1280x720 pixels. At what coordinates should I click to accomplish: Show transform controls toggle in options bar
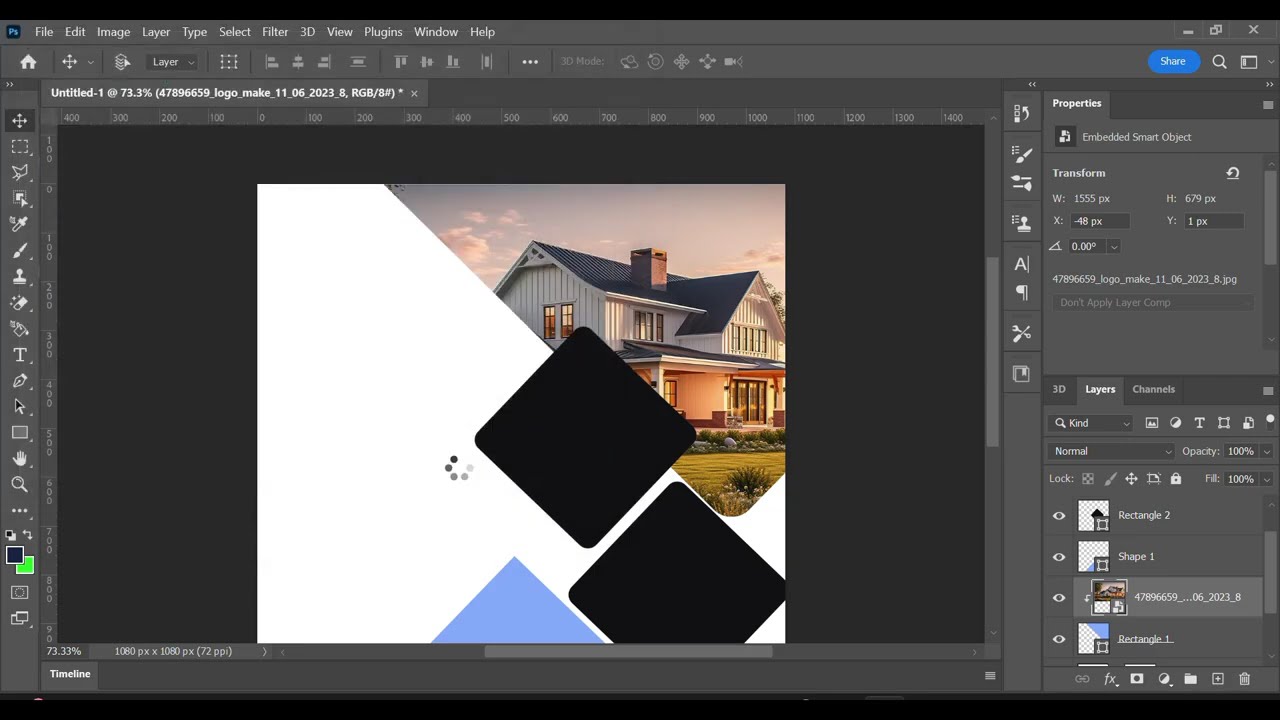click(229, 62)
